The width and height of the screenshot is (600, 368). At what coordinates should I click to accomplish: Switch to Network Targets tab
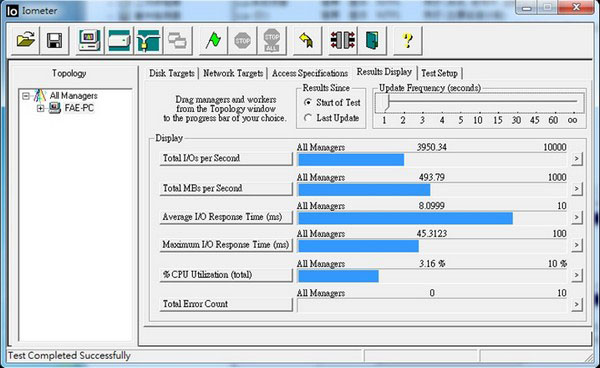tap(233, 73)
